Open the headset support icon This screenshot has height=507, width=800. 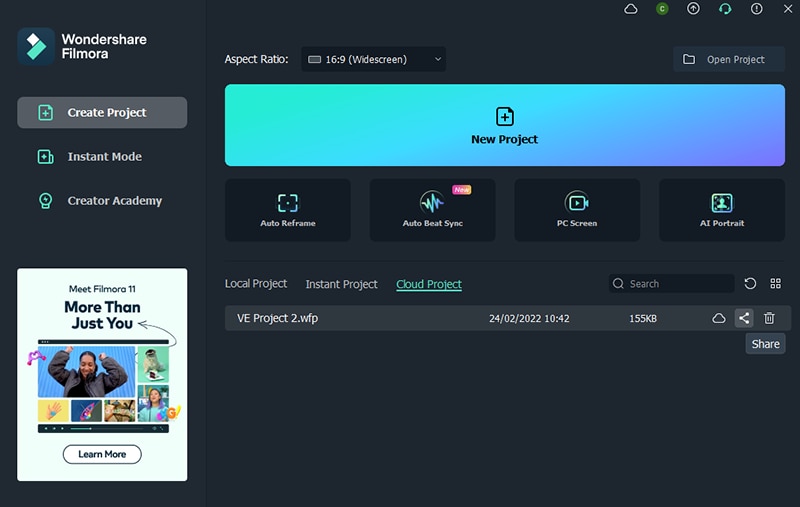coord(724,9)
